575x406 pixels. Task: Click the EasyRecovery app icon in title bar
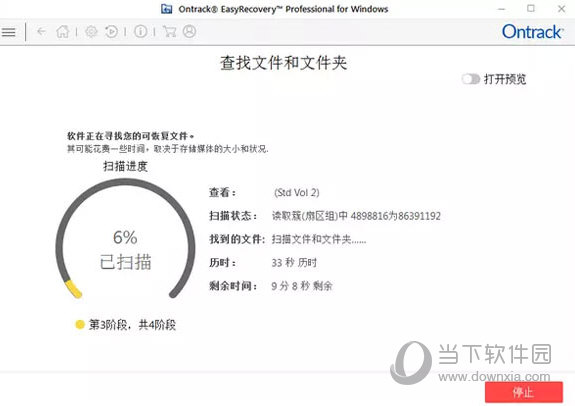(167, 9)
